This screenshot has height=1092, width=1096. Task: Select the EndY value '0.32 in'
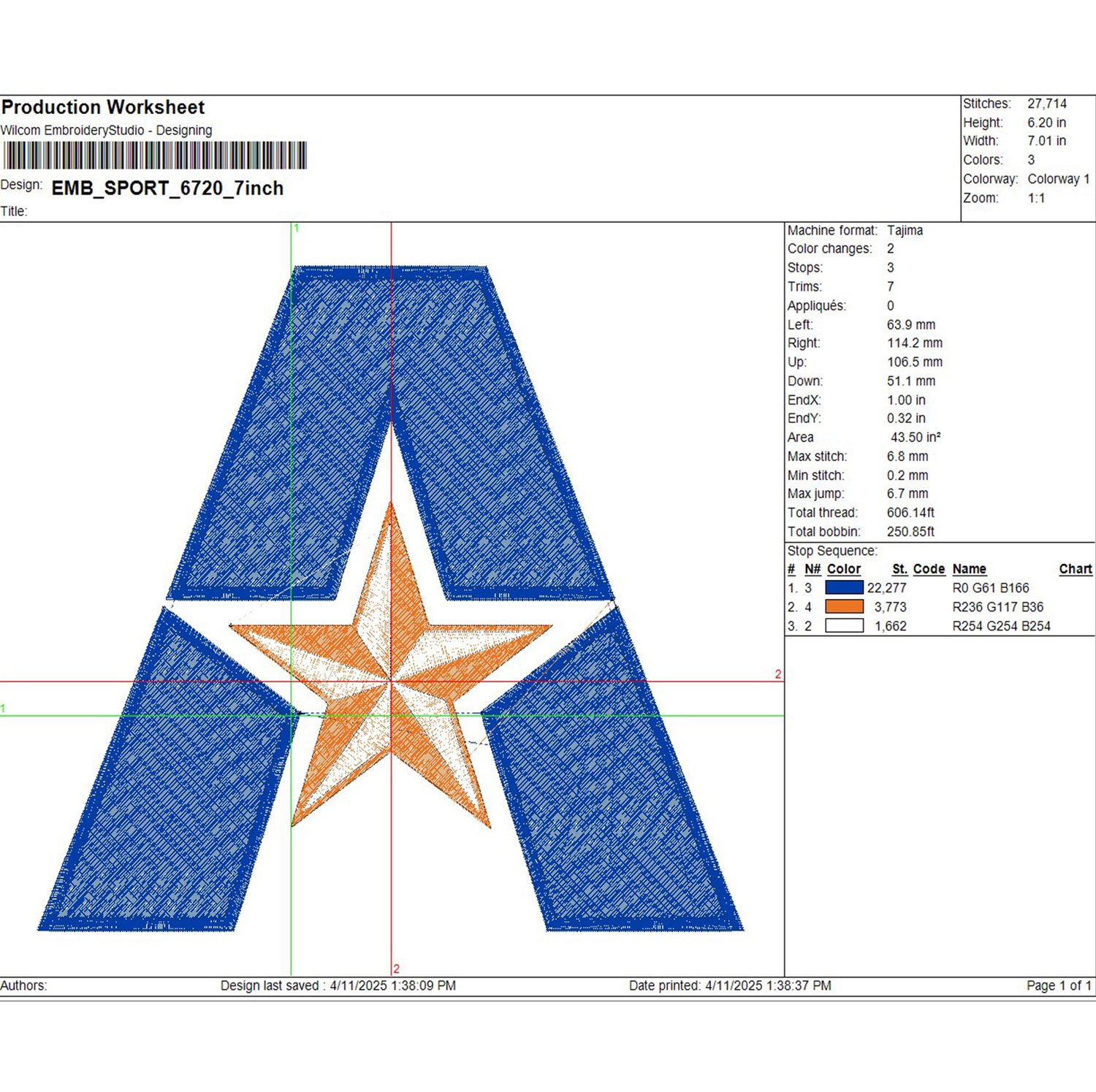[906, 419]
